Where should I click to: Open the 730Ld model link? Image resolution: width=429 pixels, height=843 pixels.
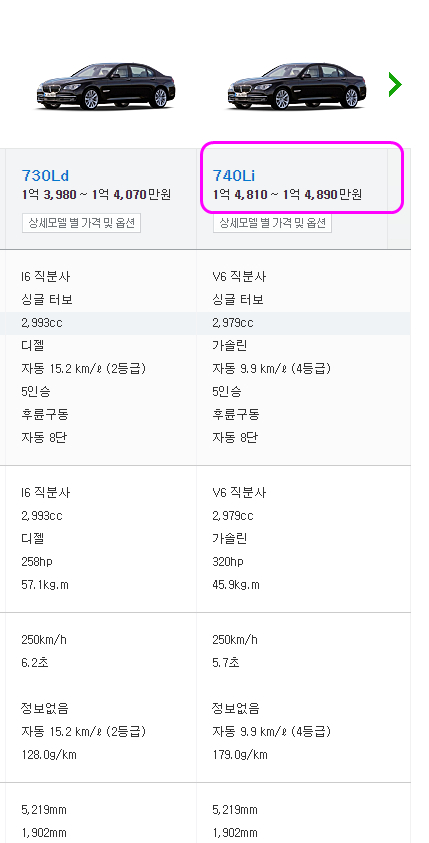click(45, 175)
